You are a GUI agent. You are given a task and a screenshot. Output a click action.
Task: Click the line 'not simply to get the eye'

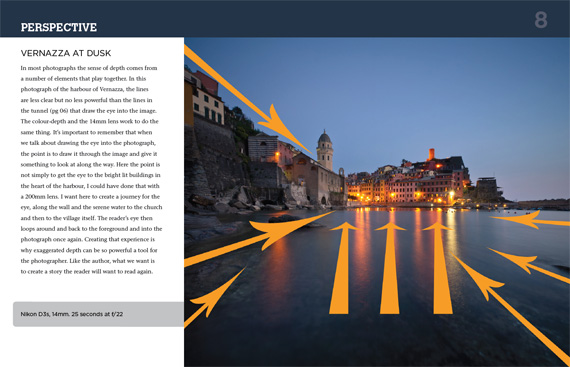(x=91, y=175)
